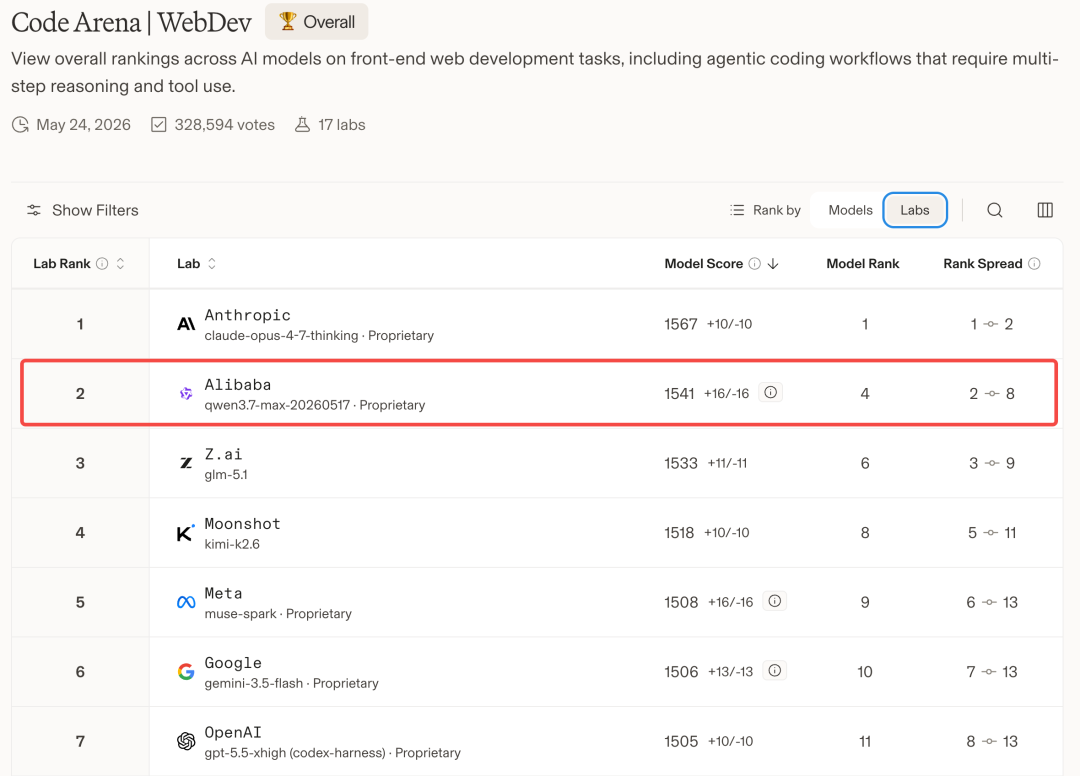The width and height of the screenshot is (1080, 776).
Task: Click the Model Score info icon
Action: pyautogui.click(x=755, y=264)
